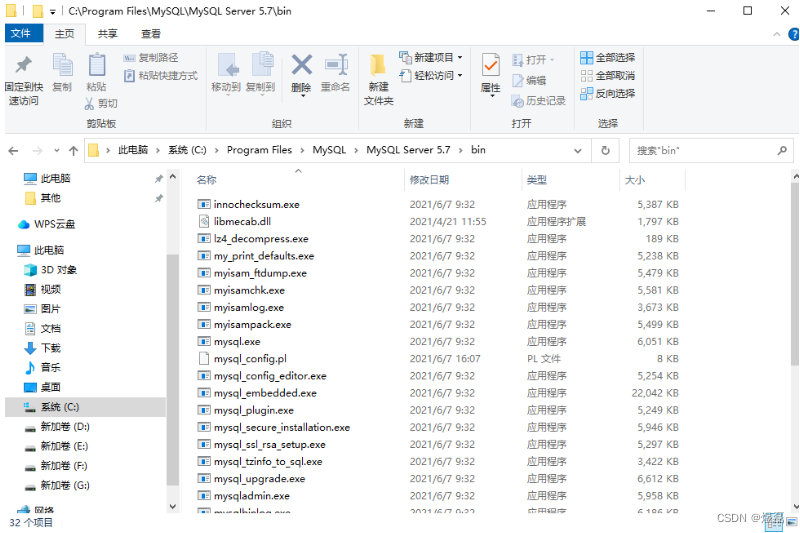Click the Back navigation arrow
The height and width of the screenshot is (533, 800).
[x=14, y=150]
